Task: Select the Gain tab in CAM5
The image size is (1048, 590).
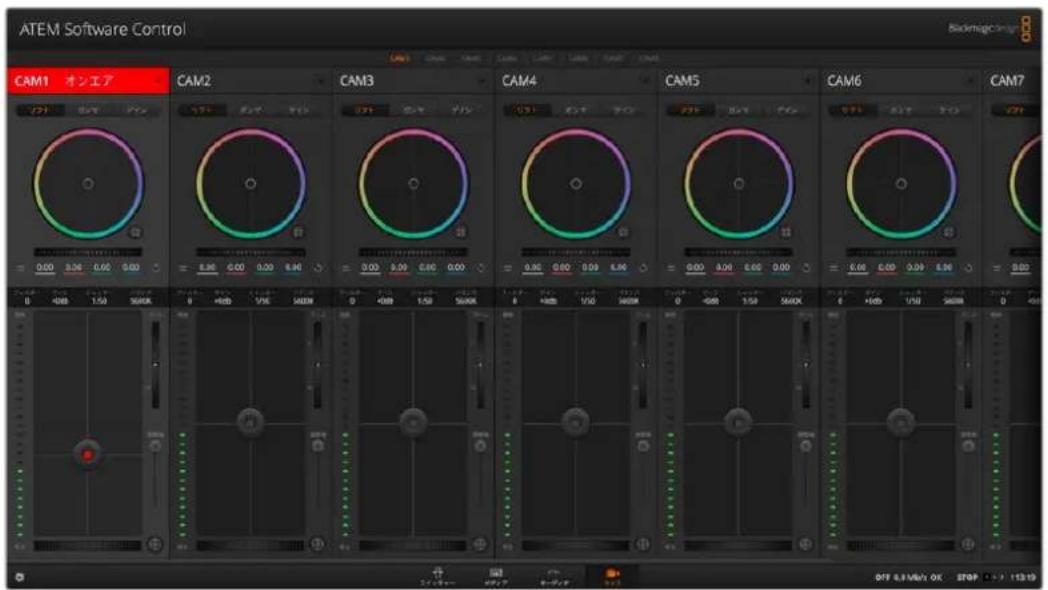Action: (x=787, y=110)
